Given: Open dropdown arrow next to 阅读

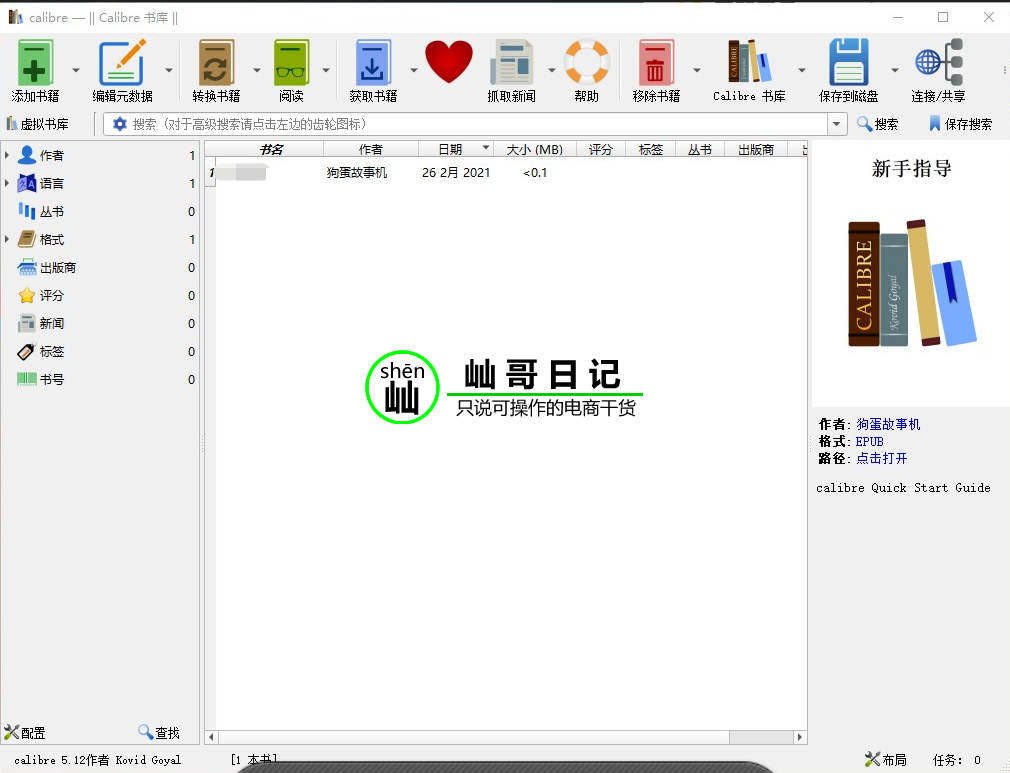Looking at the screenshot, I should [325, 70].
